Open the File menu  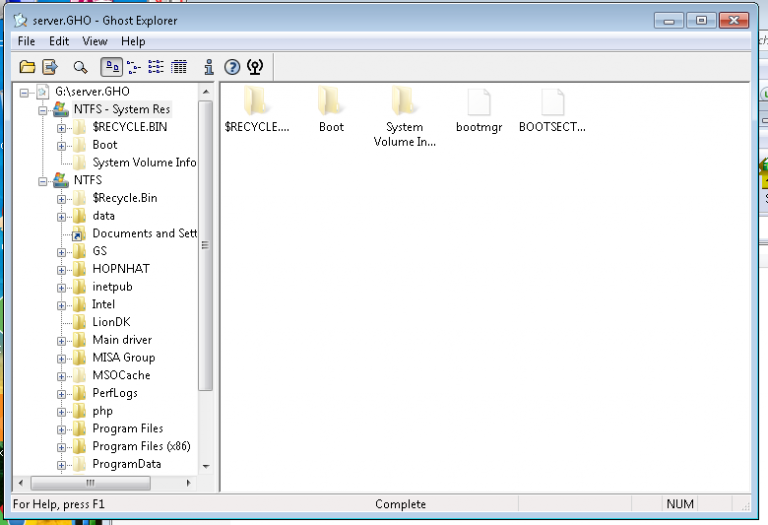[x=26, y=41]
